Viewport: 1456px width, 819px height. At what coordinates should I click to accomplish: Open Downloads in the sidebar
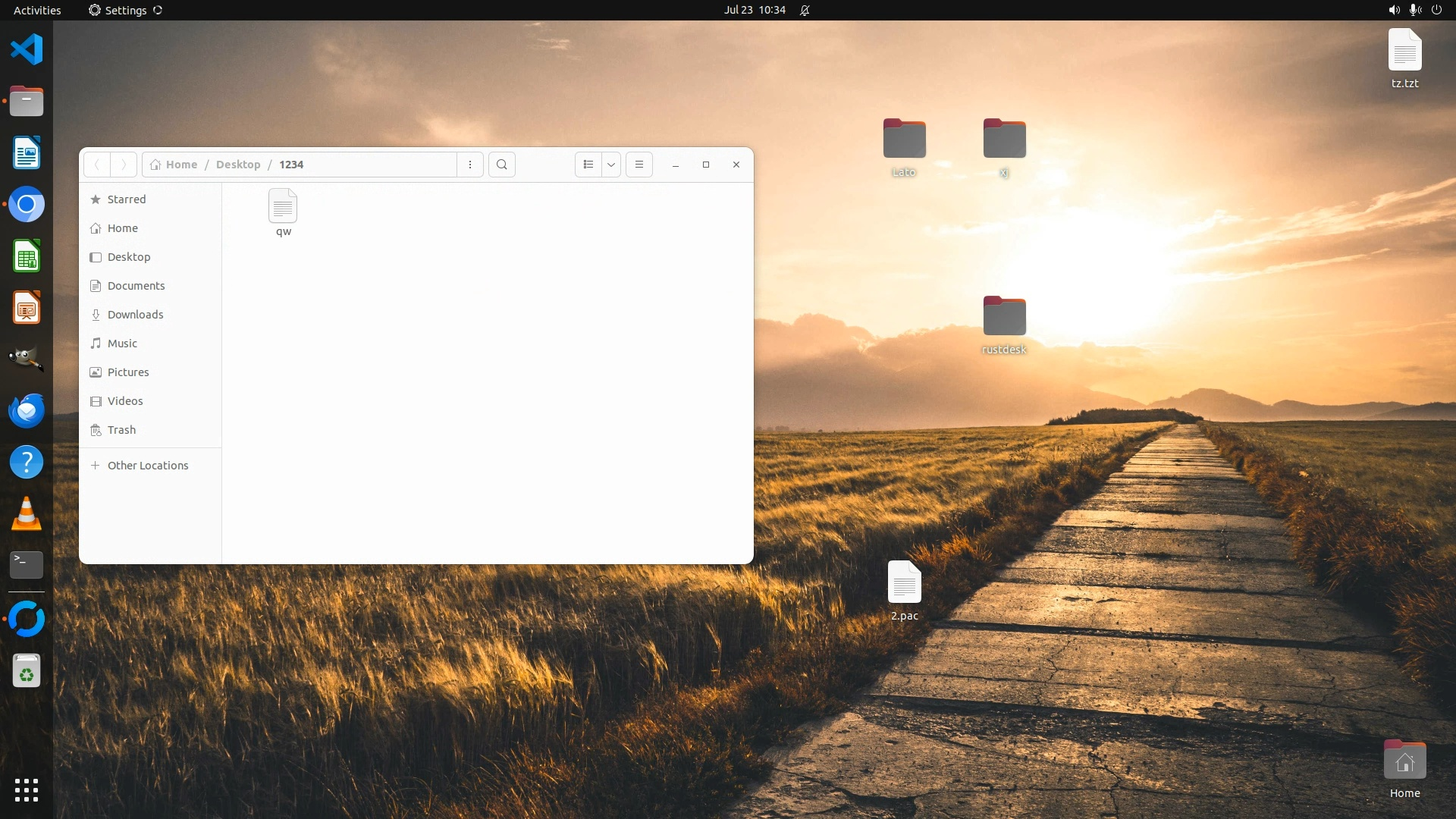point(135,315)
